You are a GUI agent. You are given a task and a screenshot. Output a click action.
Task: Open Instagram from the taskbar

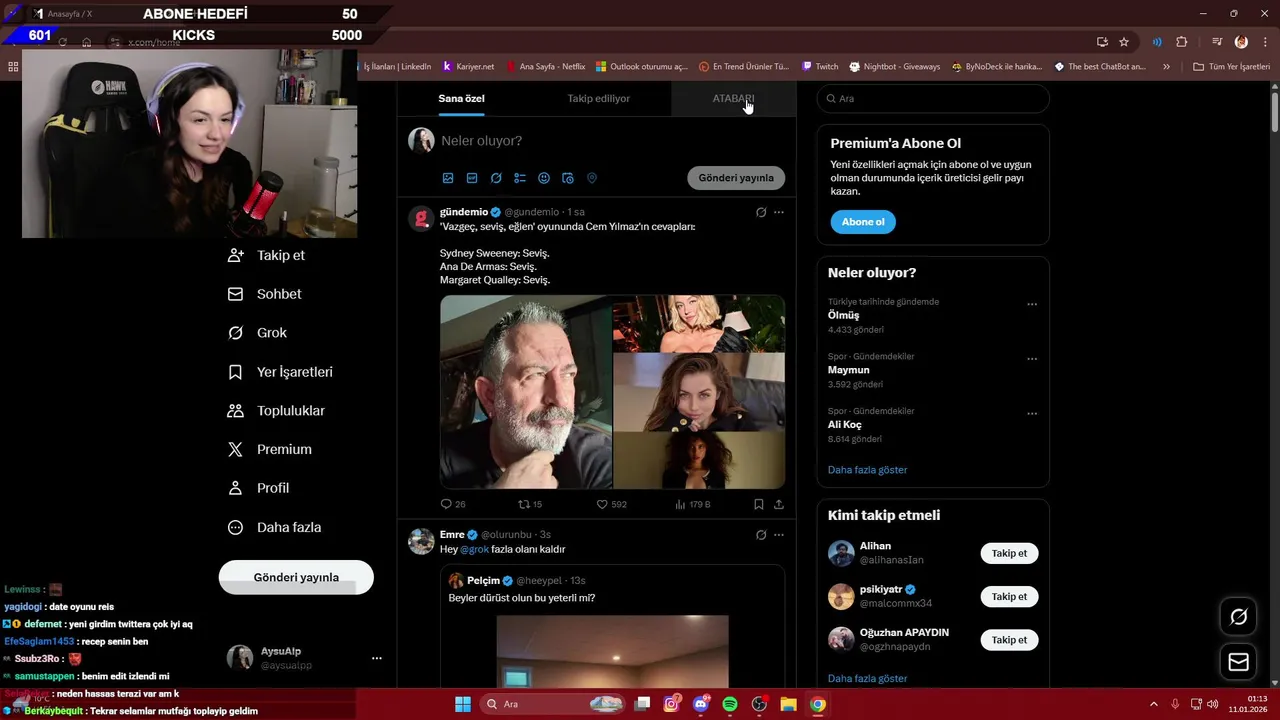(x=672, y=704)
